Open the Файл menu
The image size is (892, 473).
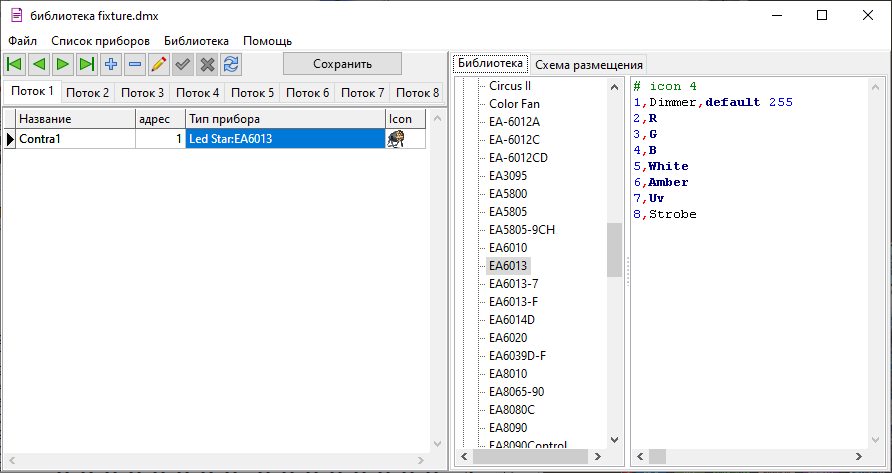pos(22,41)
